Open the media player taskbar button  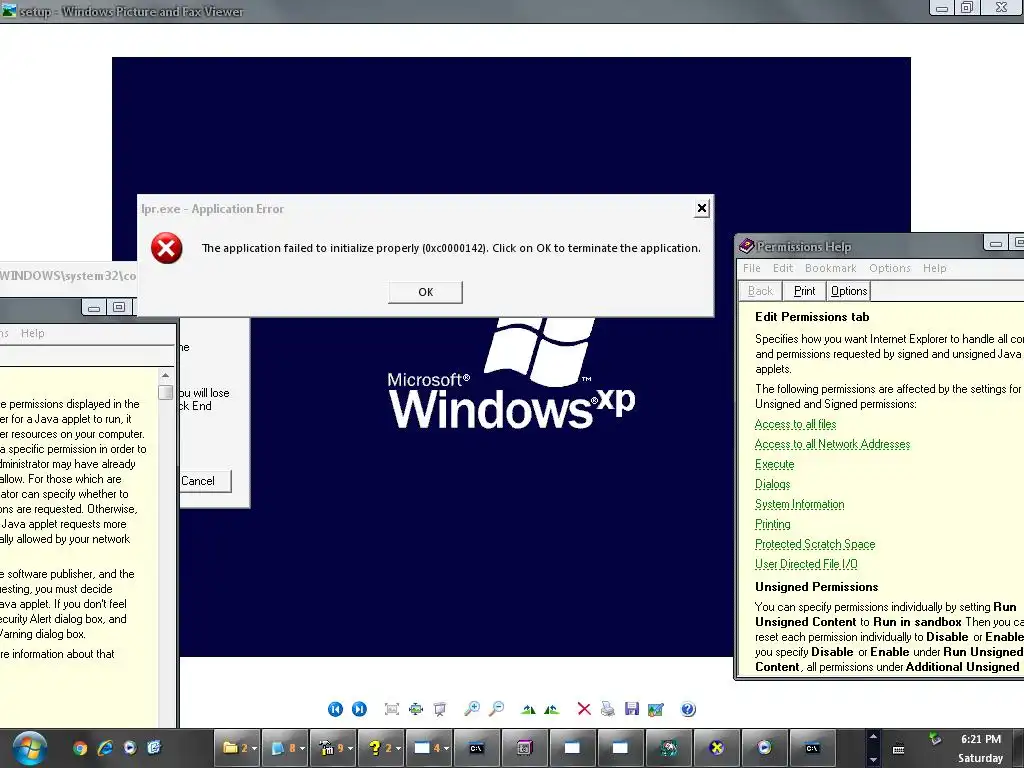(x=764, y=748)
